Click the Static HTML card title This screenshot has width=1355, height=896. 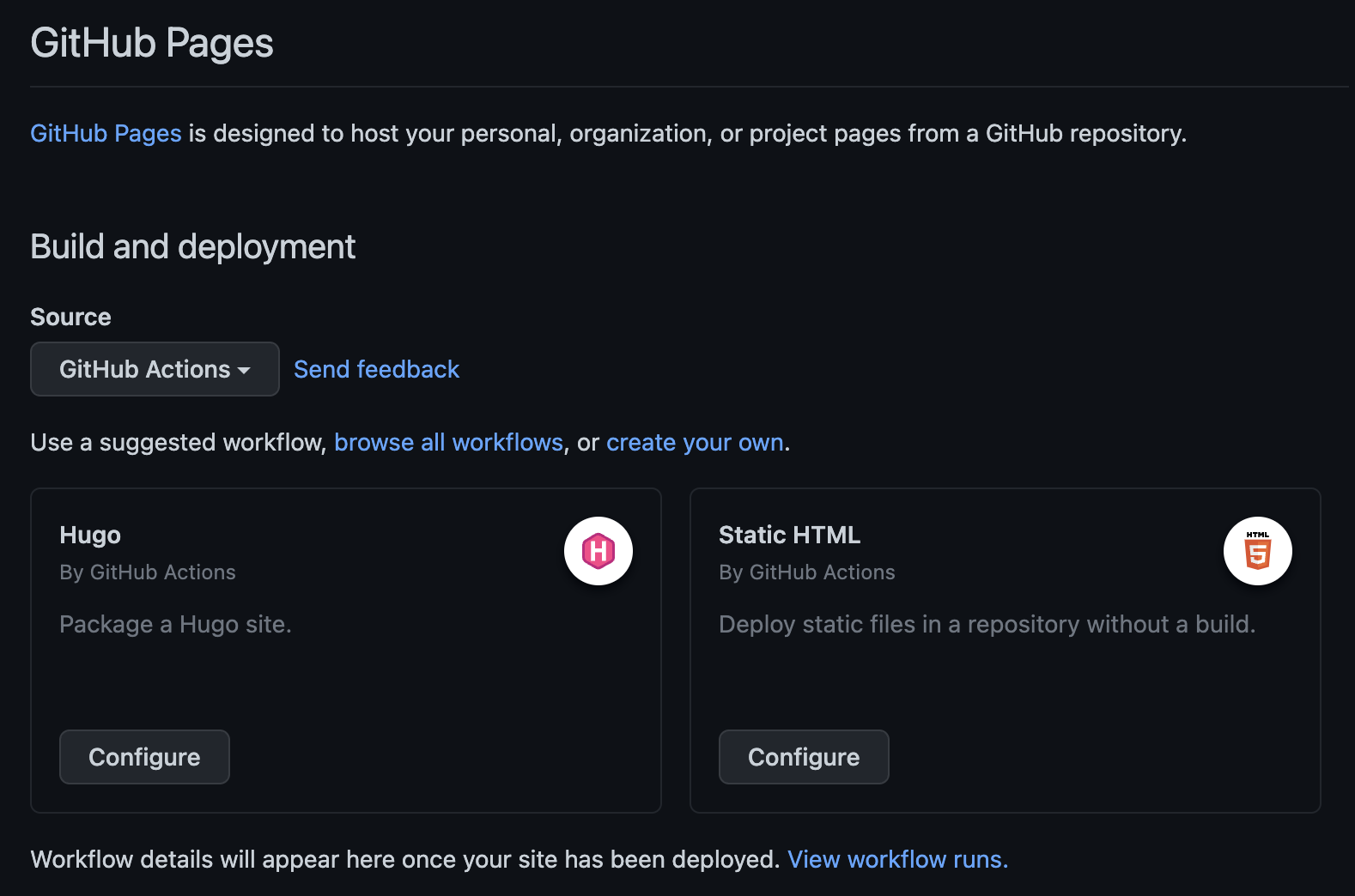pos(789,535)
